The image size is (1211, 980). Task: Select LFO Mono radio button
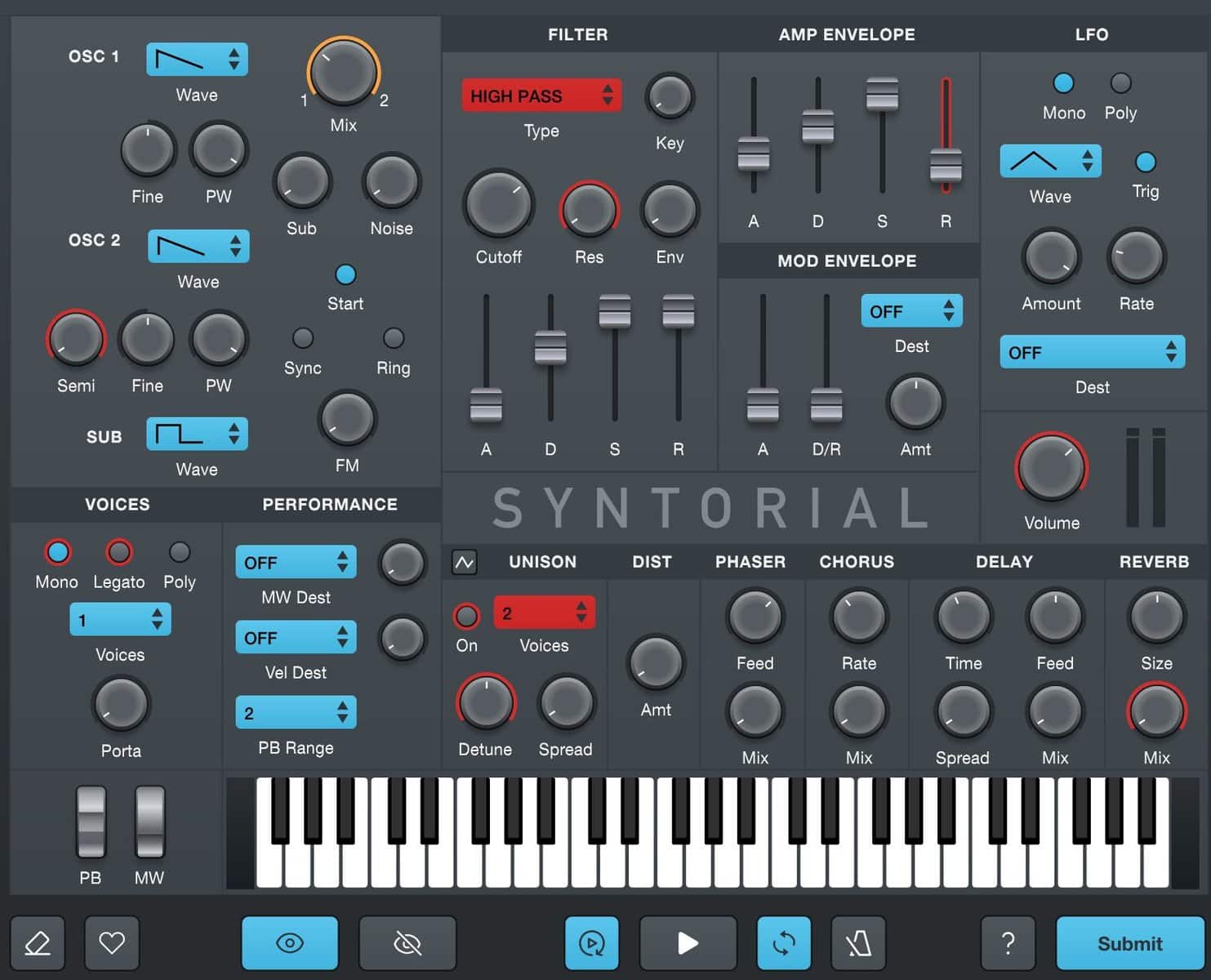click(1063, 82)
